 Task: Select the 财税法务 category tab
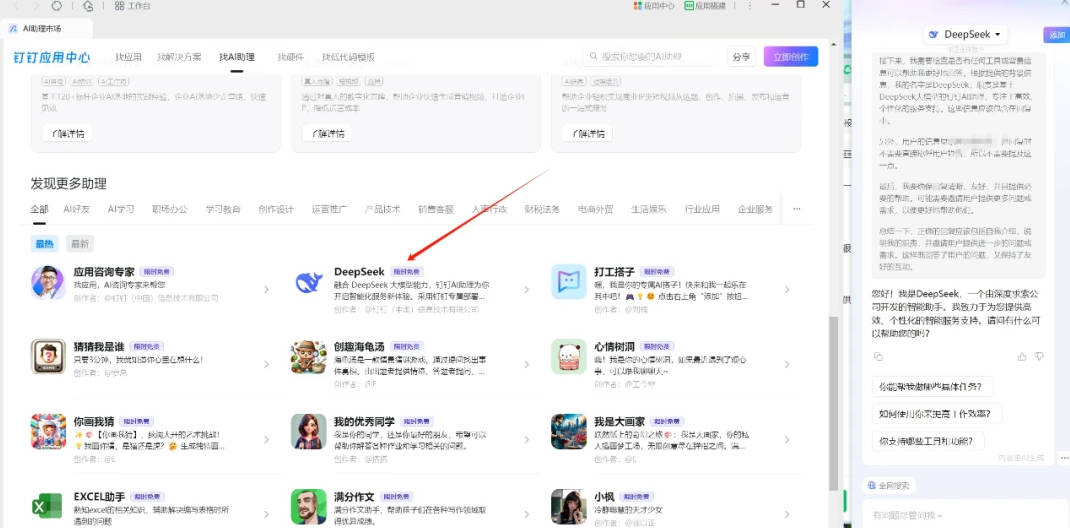(543, 209)
